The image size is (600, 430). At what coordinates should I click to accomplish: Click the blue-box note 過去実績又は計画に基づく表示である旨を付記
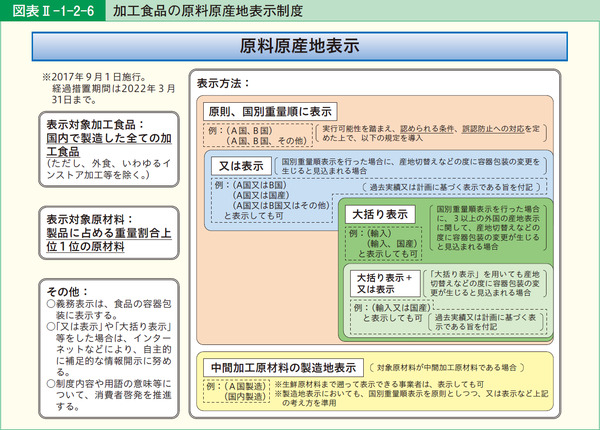point(451,187)
